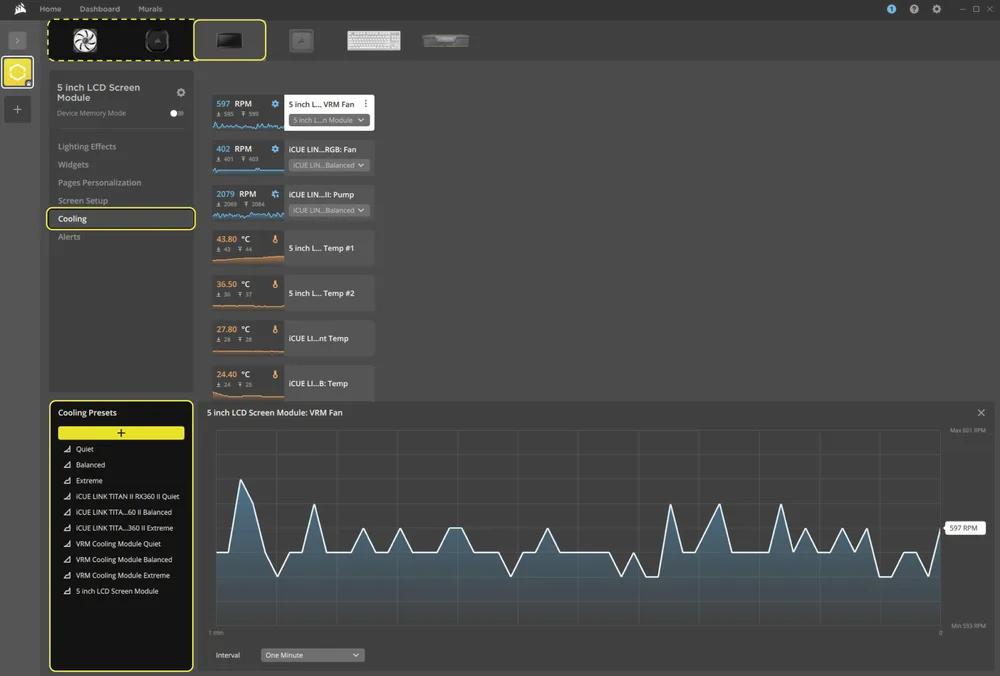Open Screen Setup section

(x=83, y=200)
